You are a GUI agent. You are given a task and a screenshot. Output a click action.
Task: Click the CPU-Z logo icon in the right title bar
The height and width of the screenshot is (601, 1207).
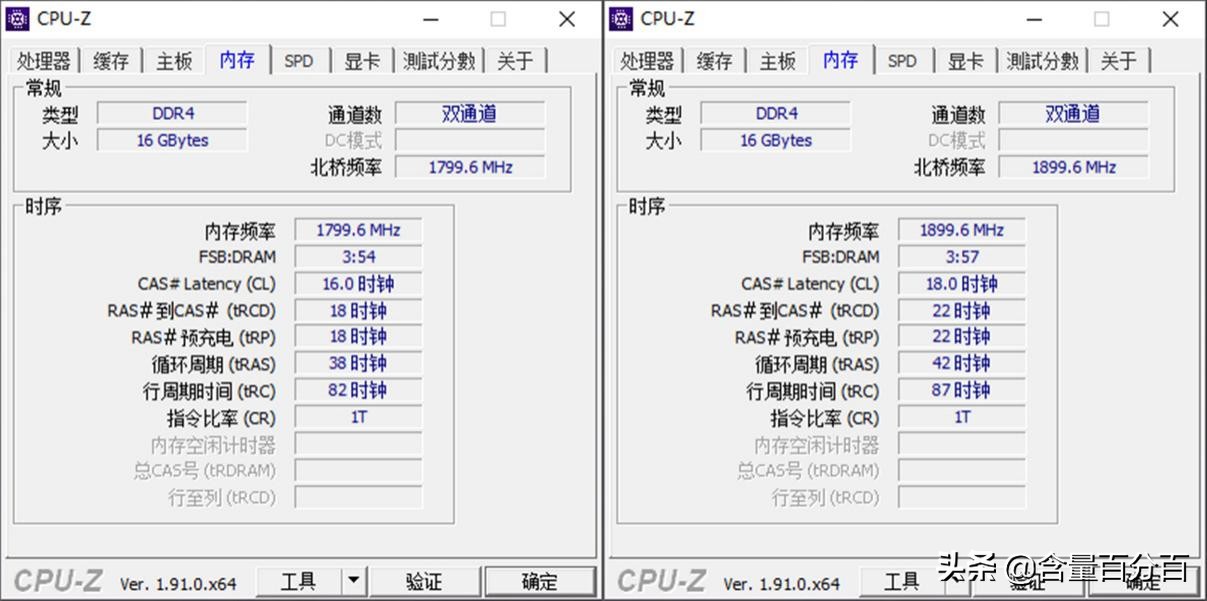pos(621,18)
